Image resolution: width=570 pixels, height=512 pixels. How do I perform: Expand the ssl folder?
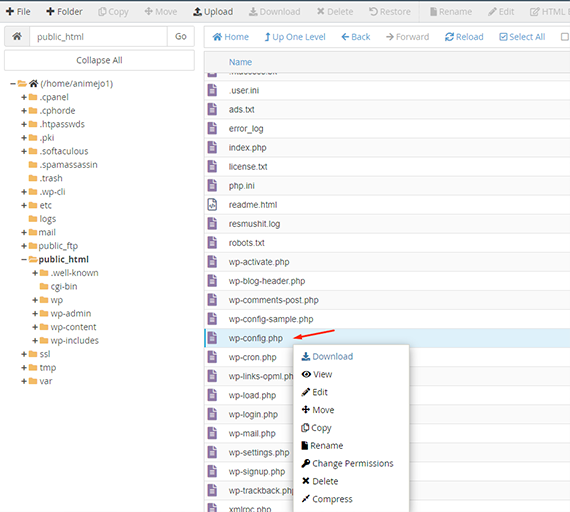click(x=24, y=354)
